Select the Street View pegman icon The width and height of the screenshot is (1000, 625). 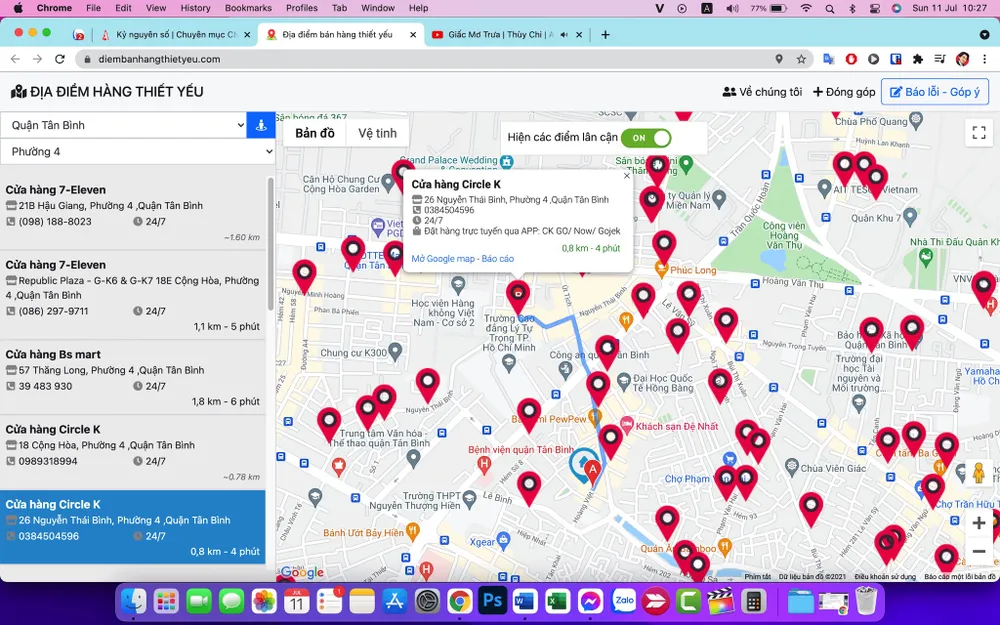click(x=978, y=473)
